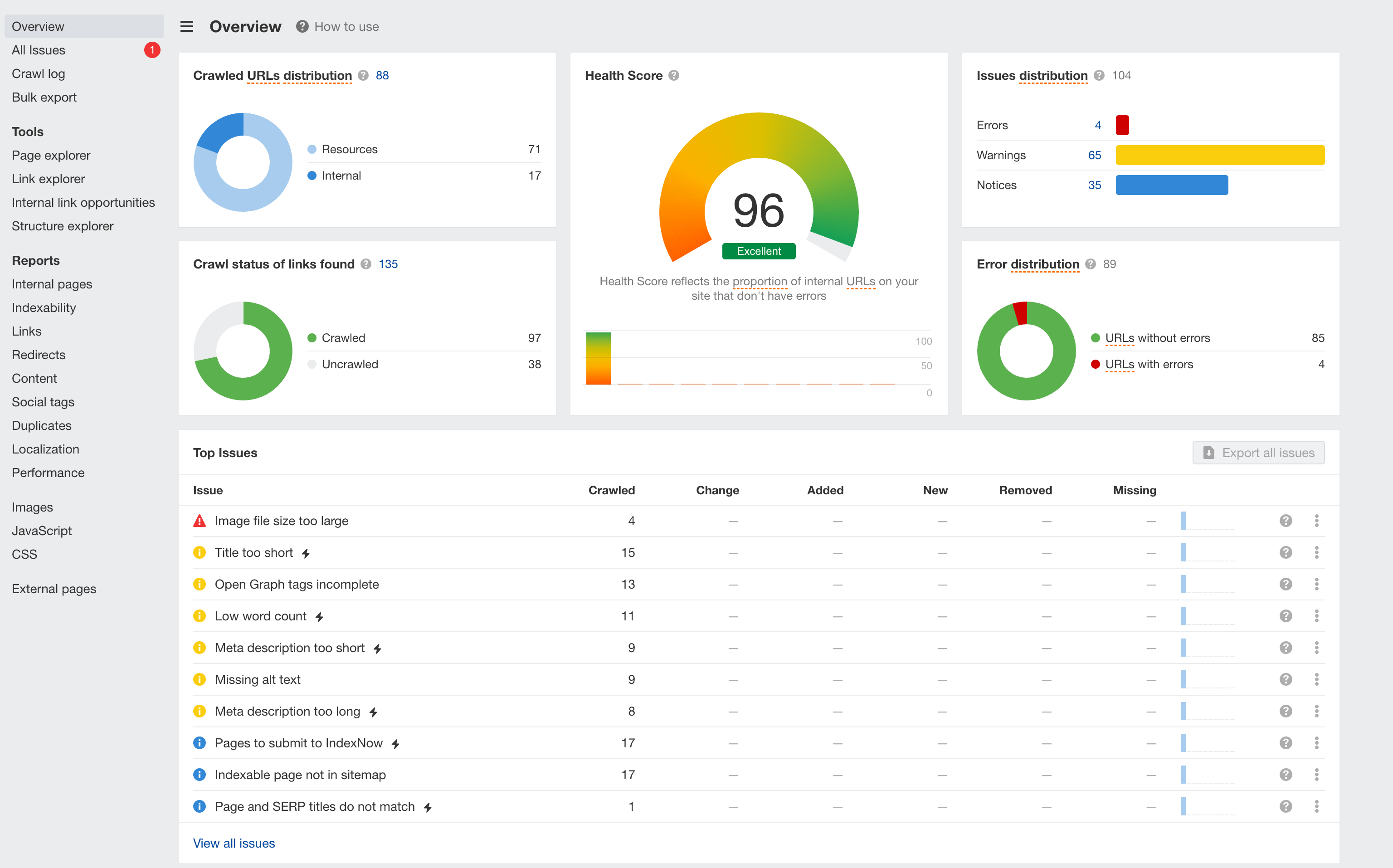Select Indexability report in sidebar
1393x868 pixels.
[44, 308]
